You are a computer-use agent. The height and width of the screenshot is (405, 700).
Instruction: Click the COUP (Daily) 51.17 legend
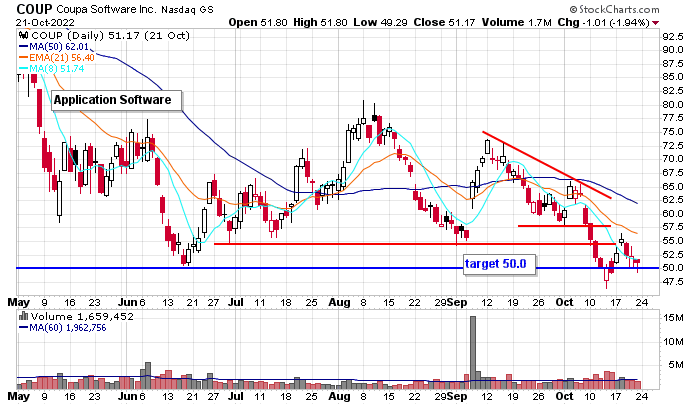[x=110, y=35]
